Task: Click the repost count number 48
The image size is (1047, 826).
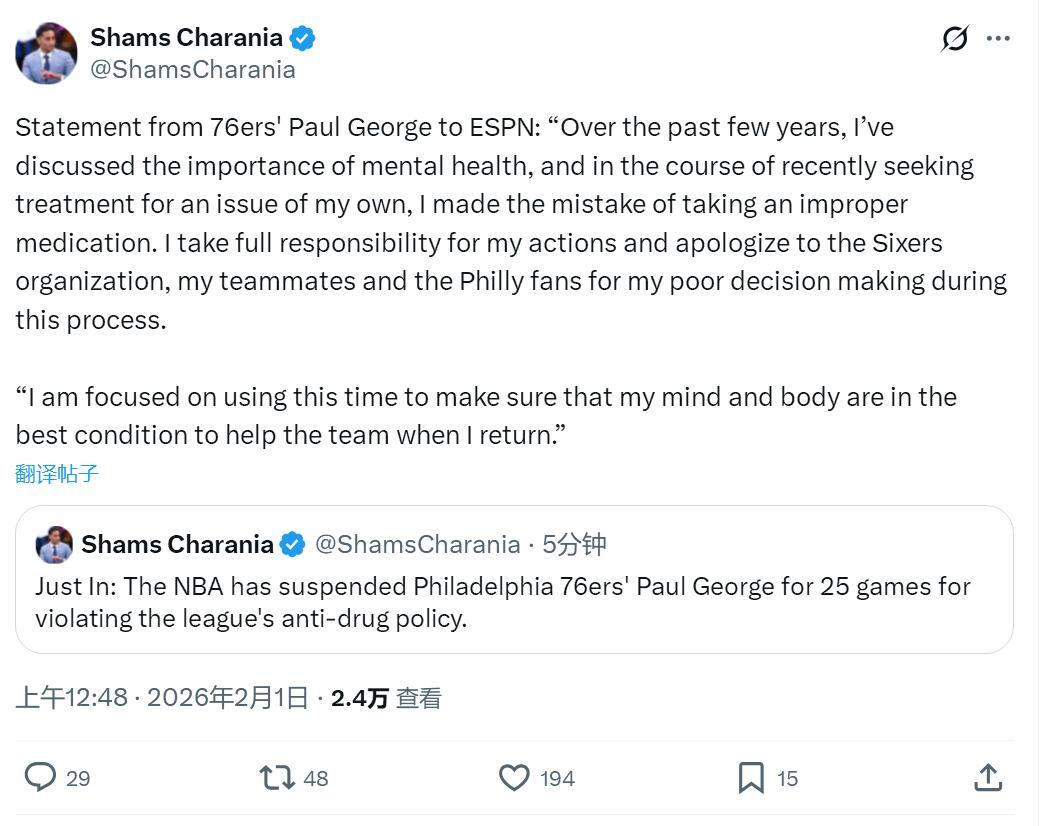Action: point(316,778)
